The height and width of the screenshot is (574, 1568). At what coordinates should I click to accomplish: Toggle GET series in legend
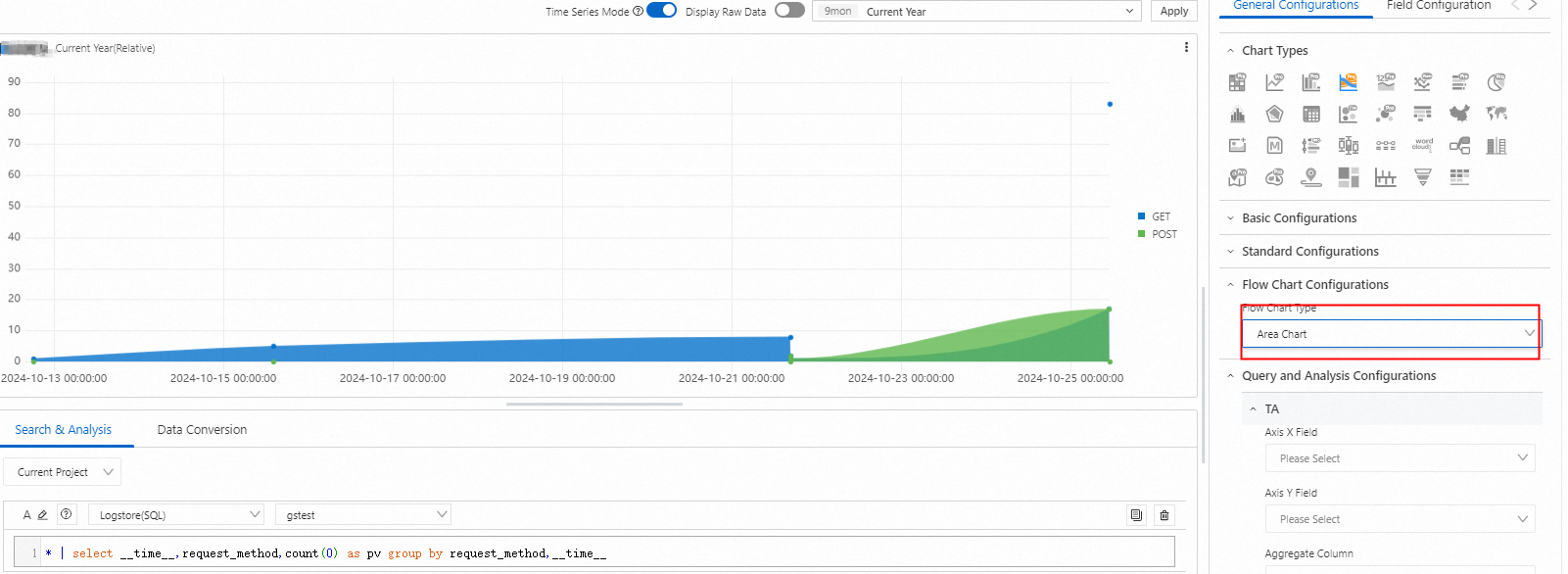click(1154, 216)
